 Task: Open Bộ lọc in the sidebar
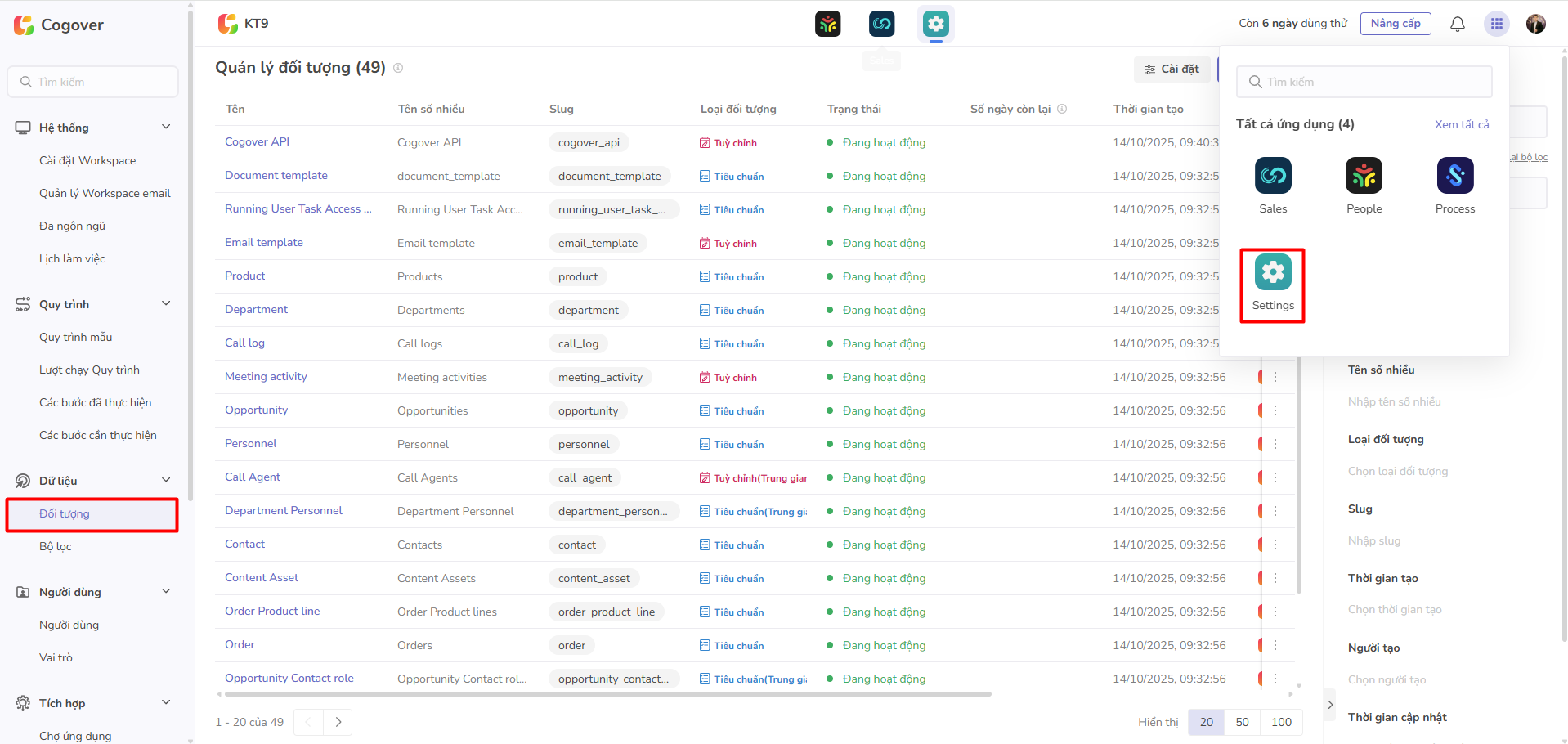[56, 547]
